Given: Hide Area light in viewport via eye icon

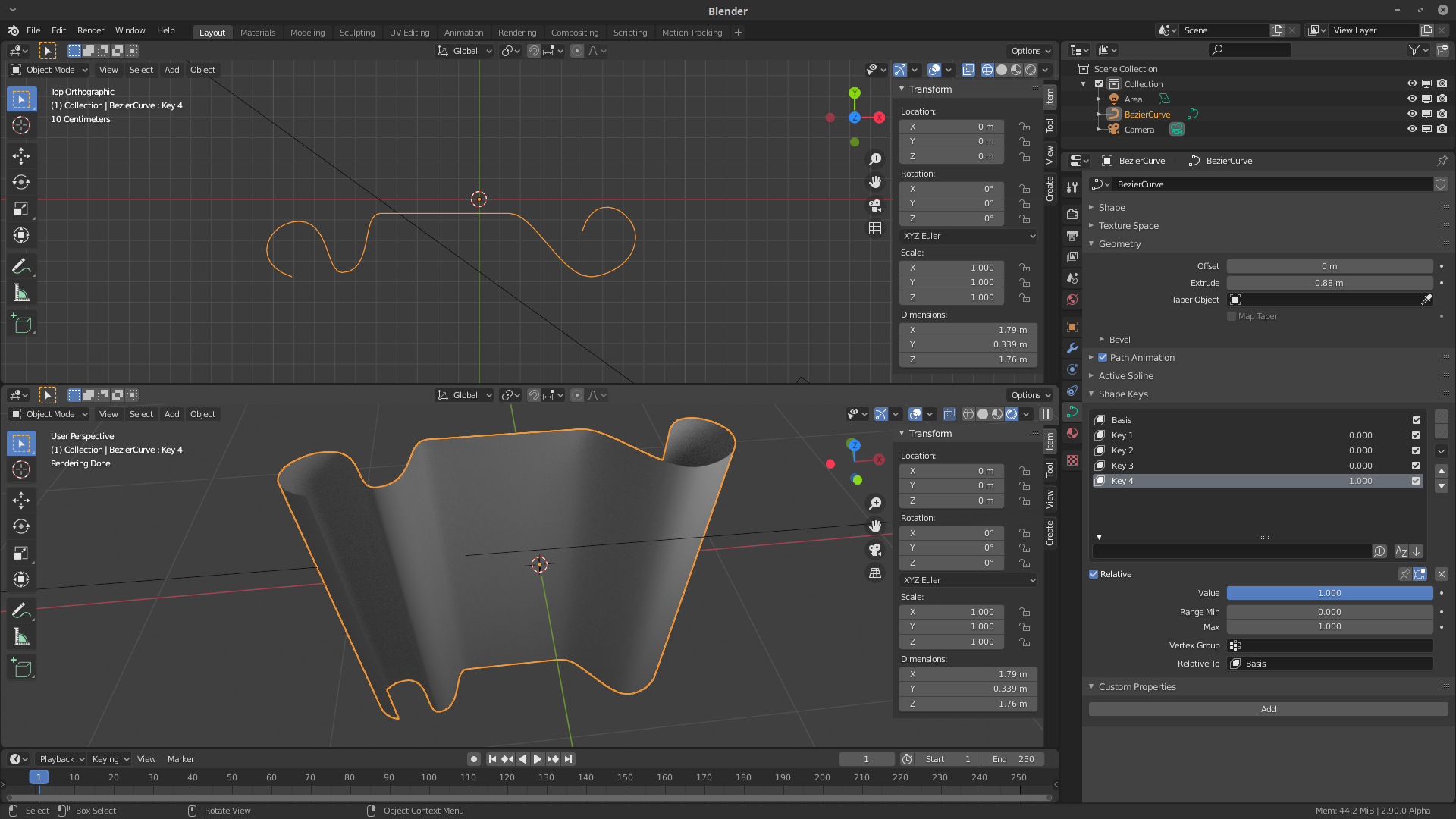Looking at the screenshot, I should point(1412,99).
